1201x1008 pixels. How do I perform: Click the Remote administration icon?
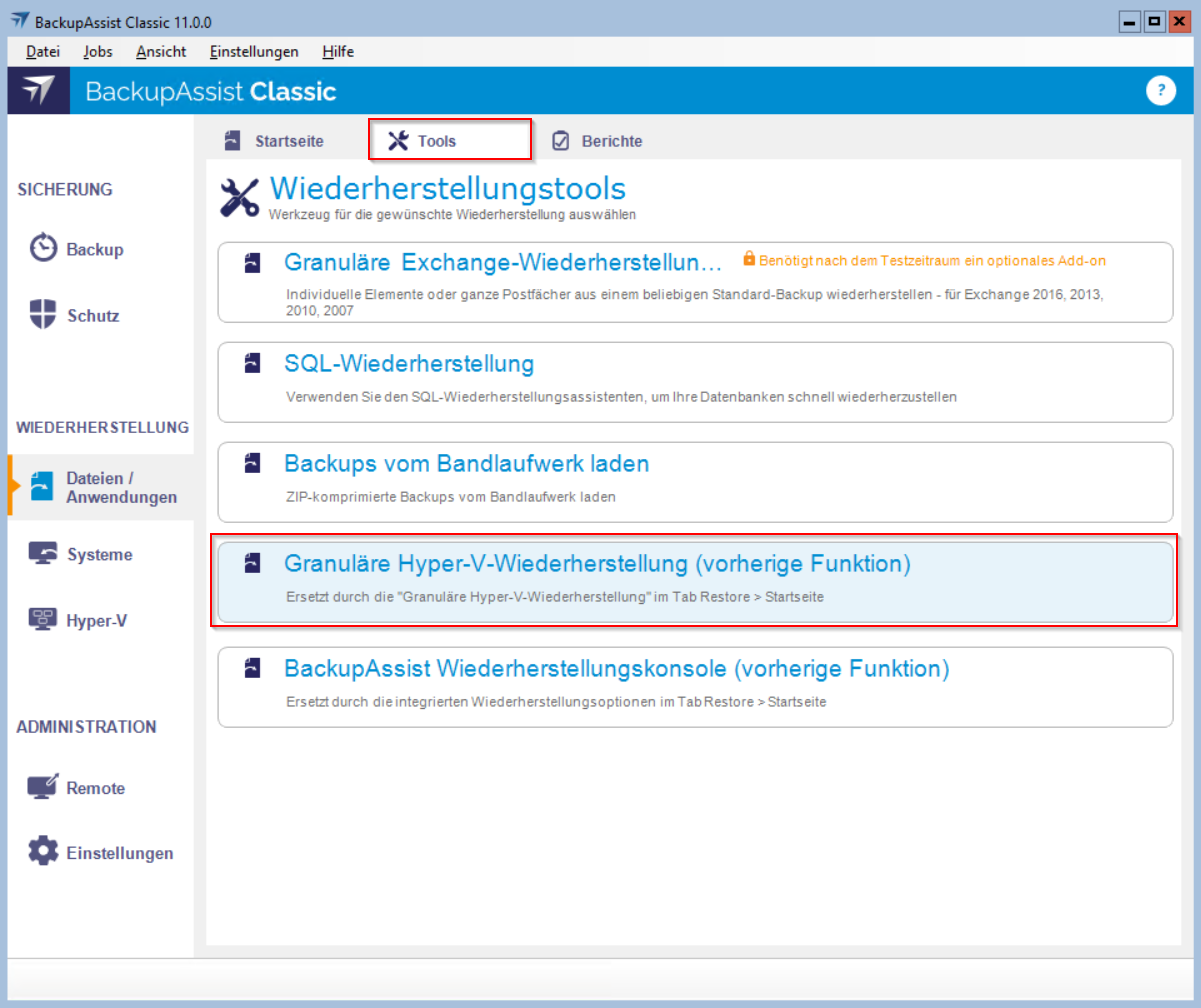[x=43, y=787]
